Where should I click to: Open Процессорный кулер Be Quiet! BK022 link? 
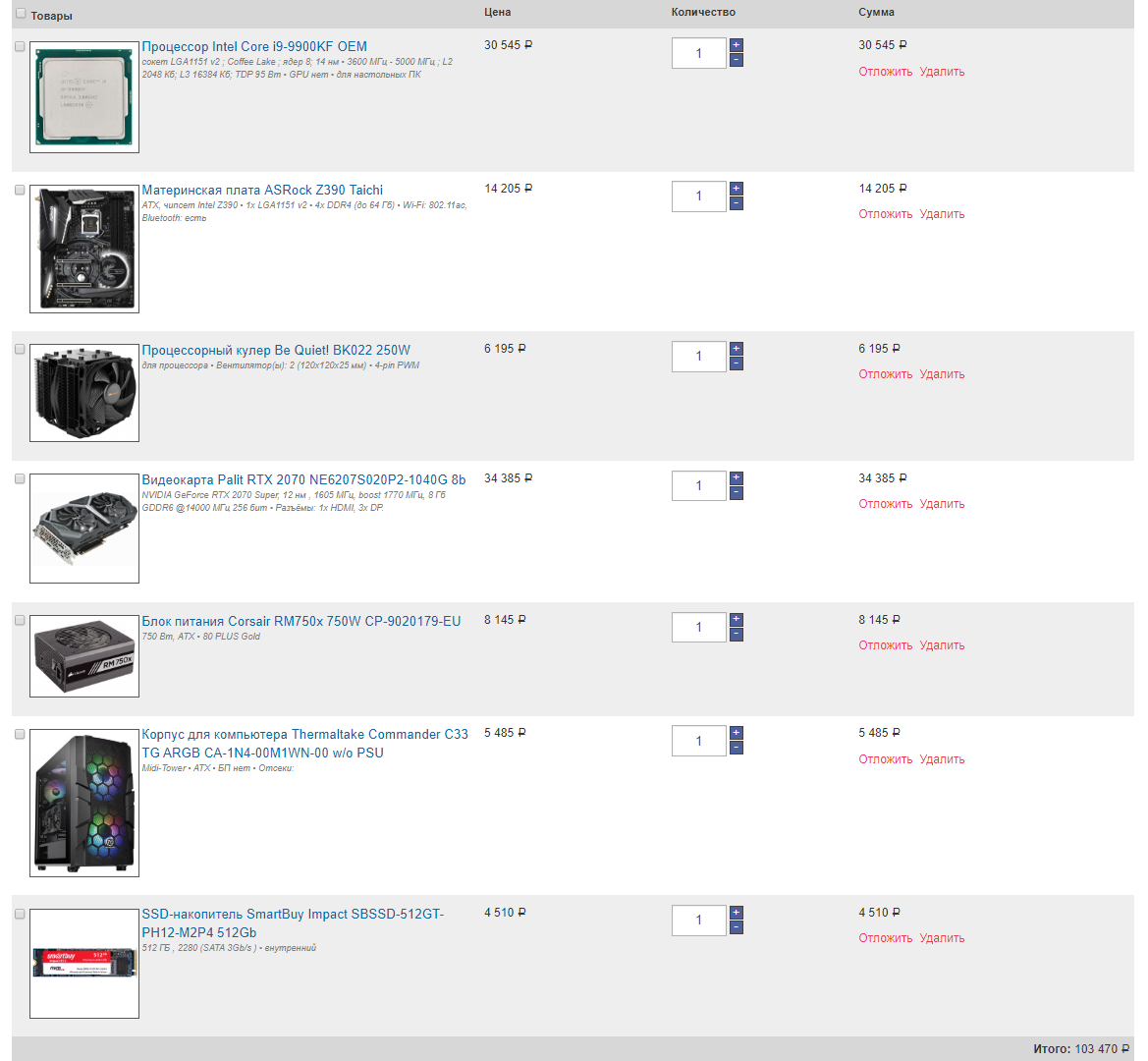(x=276, y=350)
